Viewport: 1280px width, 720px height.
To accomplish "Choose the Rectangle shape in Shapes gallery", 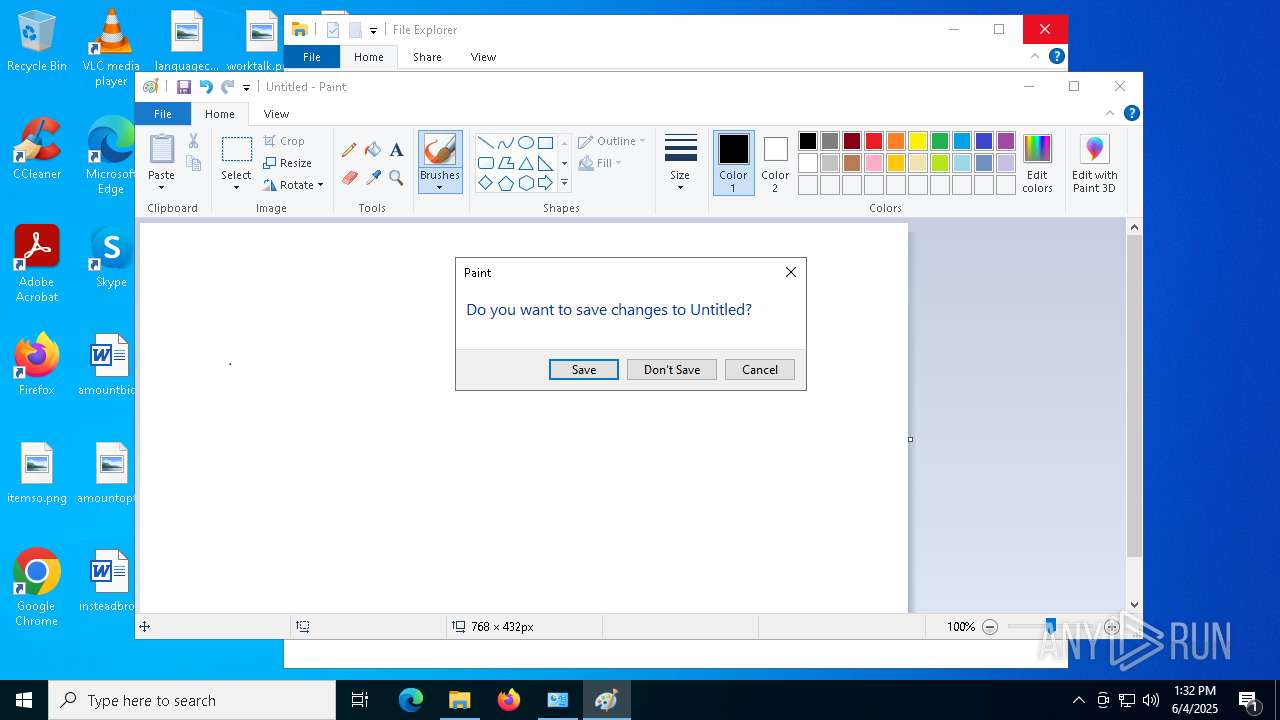I will tap(545, 142).
